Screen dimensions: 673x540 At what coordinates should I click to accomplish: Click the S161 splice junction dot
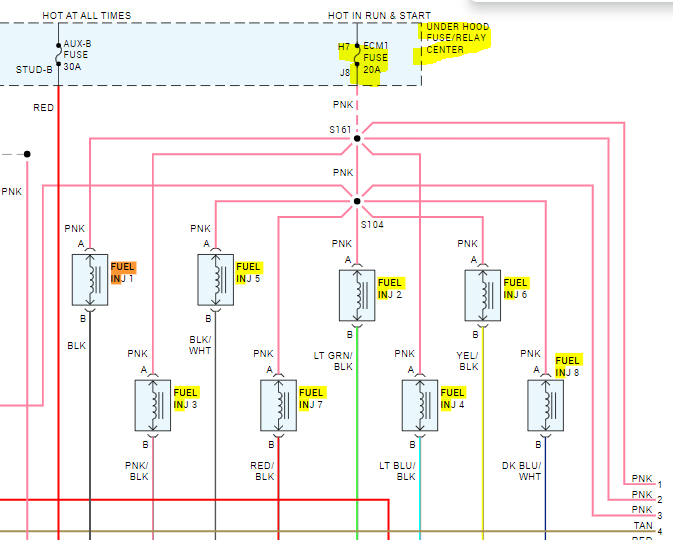pos(357,139)
